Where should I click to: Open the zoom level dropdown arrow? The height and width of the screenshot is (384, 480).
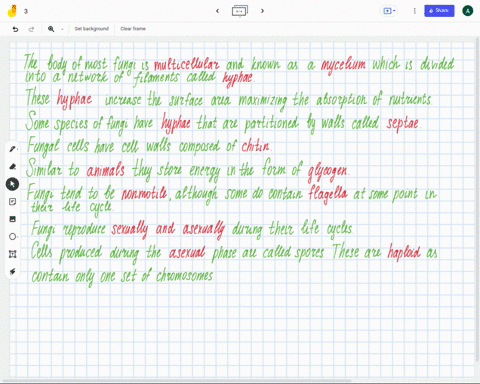pyautogui.click(x=62, y=29)
